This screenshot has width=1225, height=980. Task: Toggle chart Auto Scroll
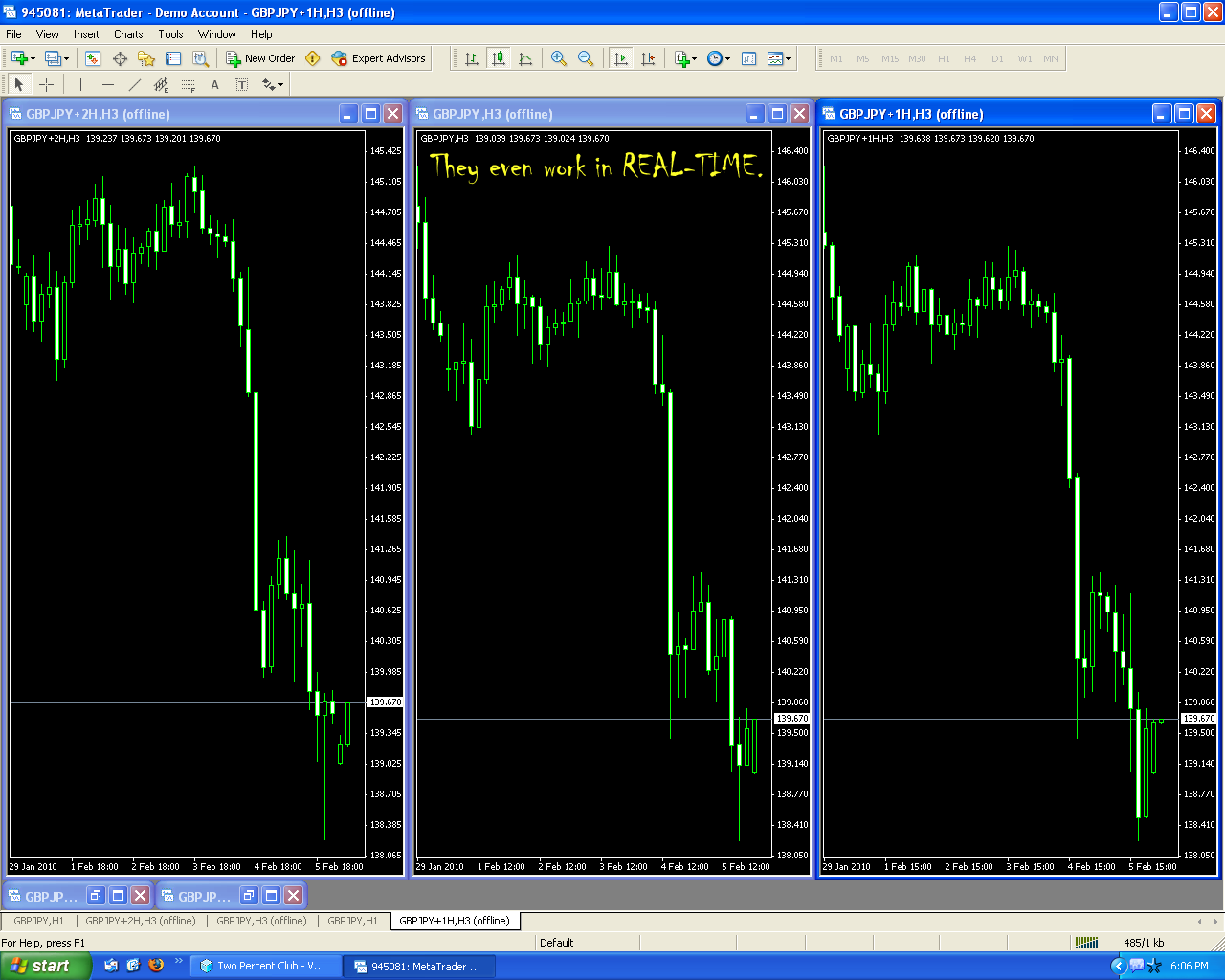pos(621,58)
